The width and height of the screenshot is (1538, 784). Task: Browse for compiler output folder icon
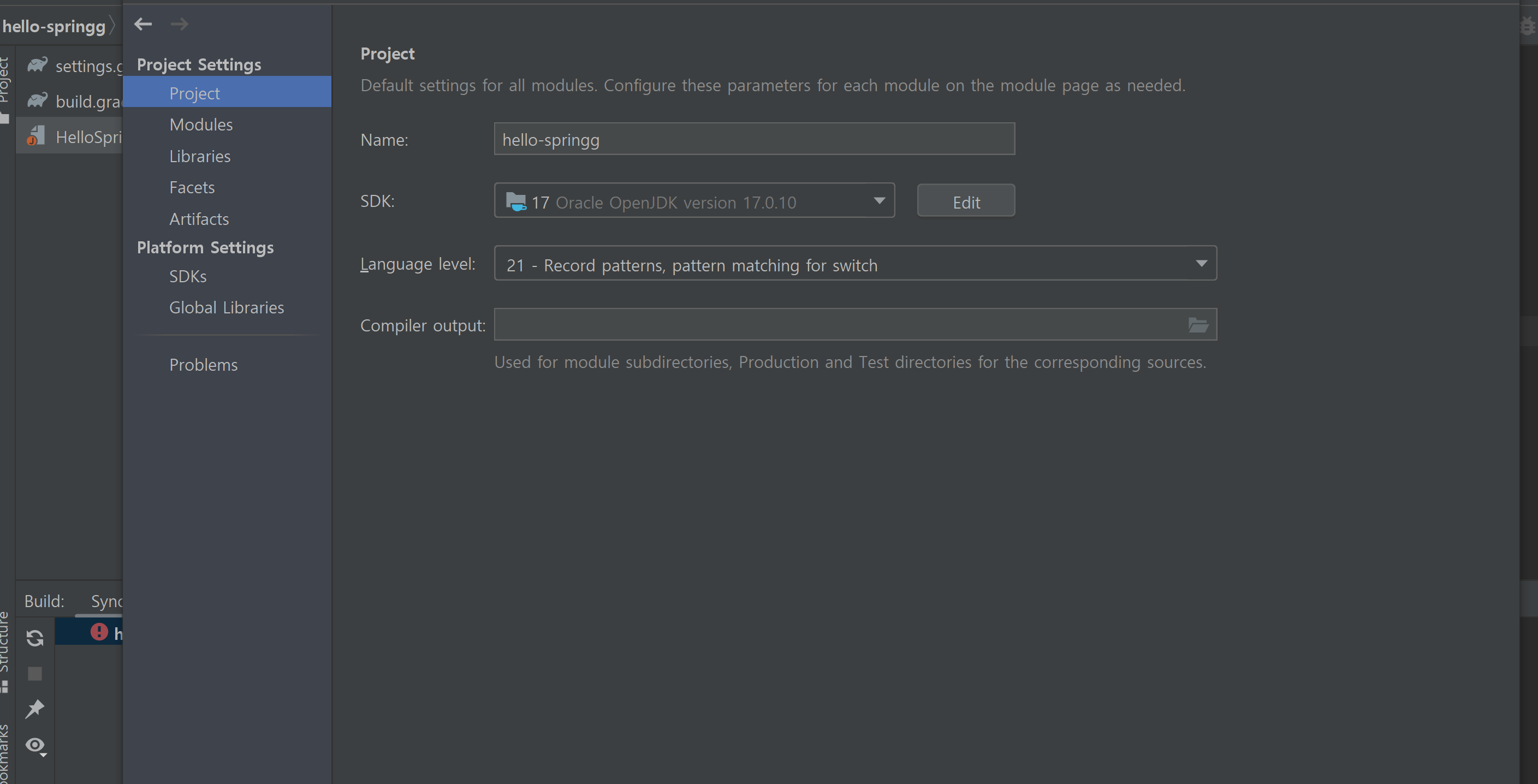(1198, 325)
